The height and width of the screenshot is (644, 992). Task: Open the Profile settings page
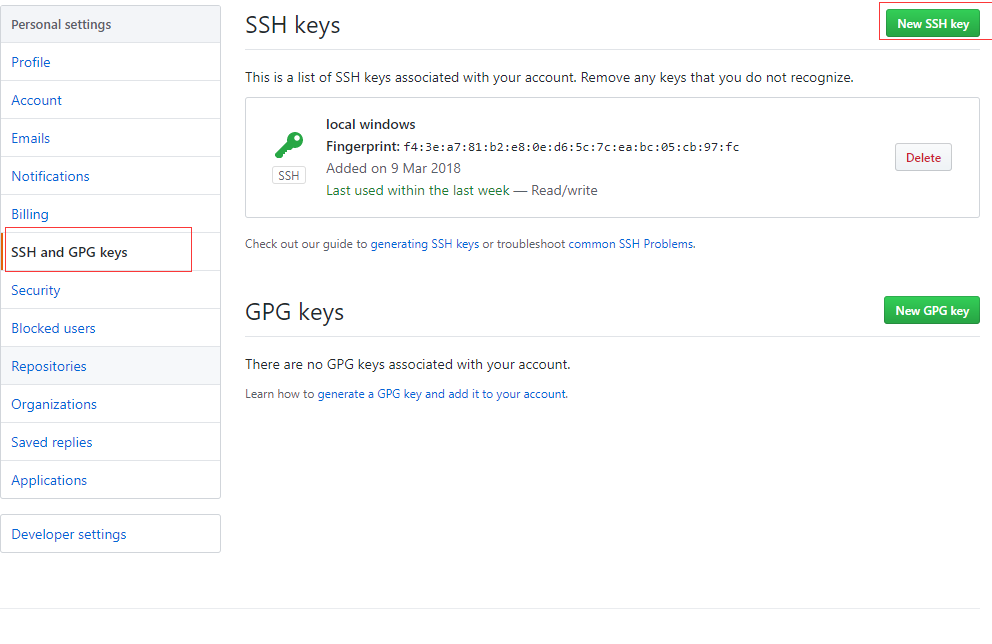click(x=111, y=62)
